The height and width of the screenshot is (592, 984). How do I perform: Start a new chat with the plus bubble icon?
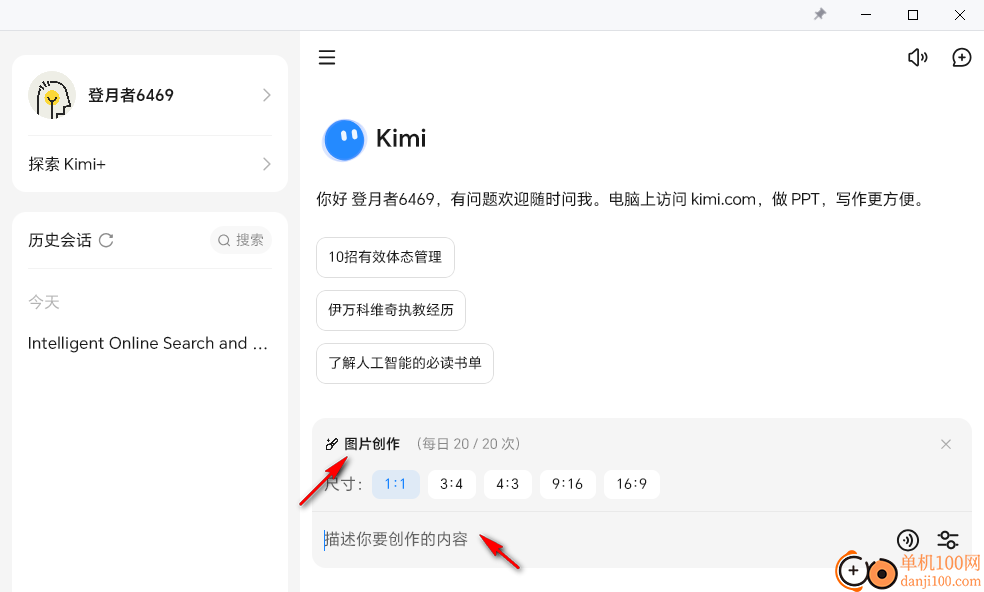click(x=961, y=58)
